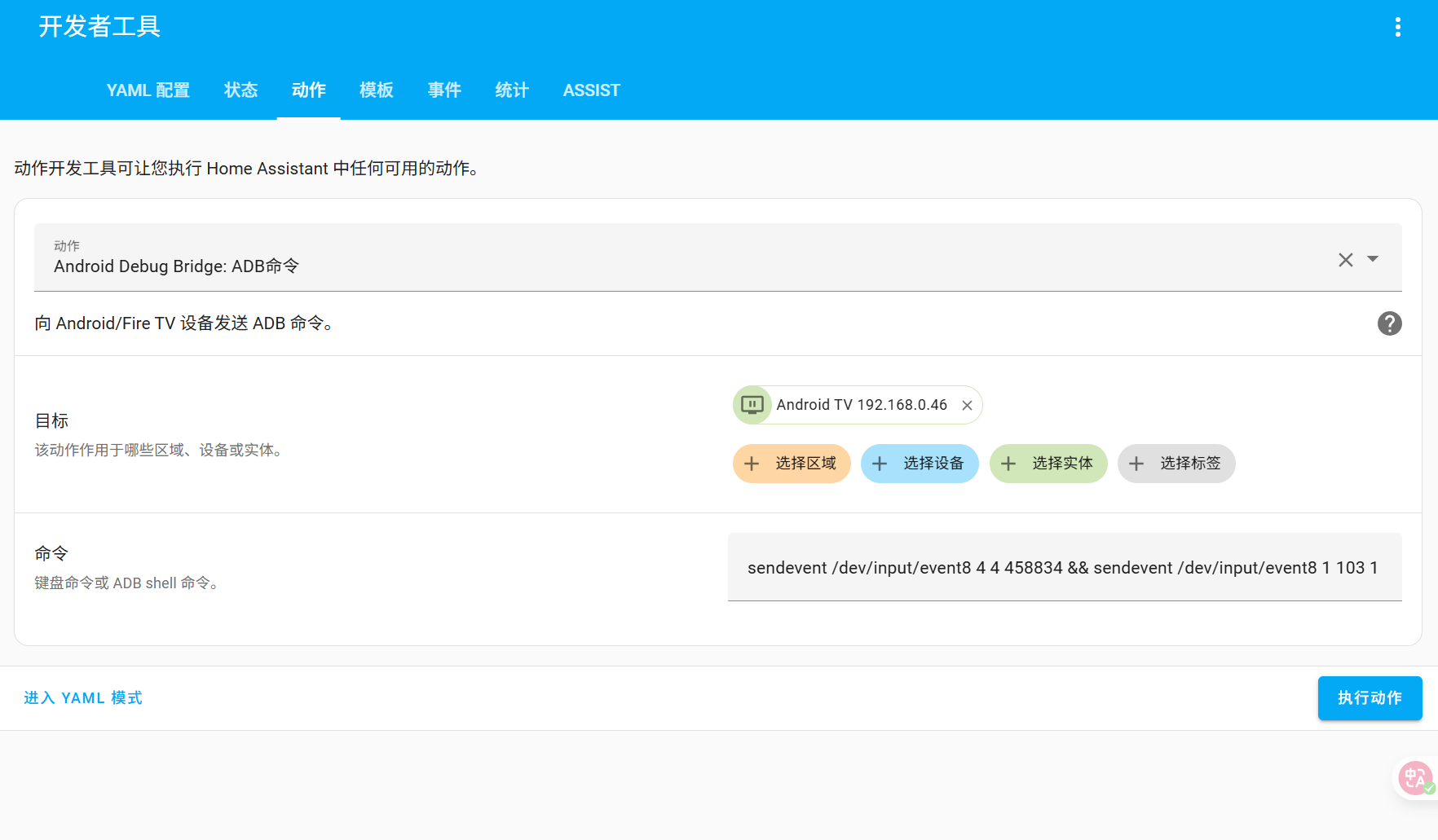
Task: Open the 统计 tab
Action: click(512, 90)
